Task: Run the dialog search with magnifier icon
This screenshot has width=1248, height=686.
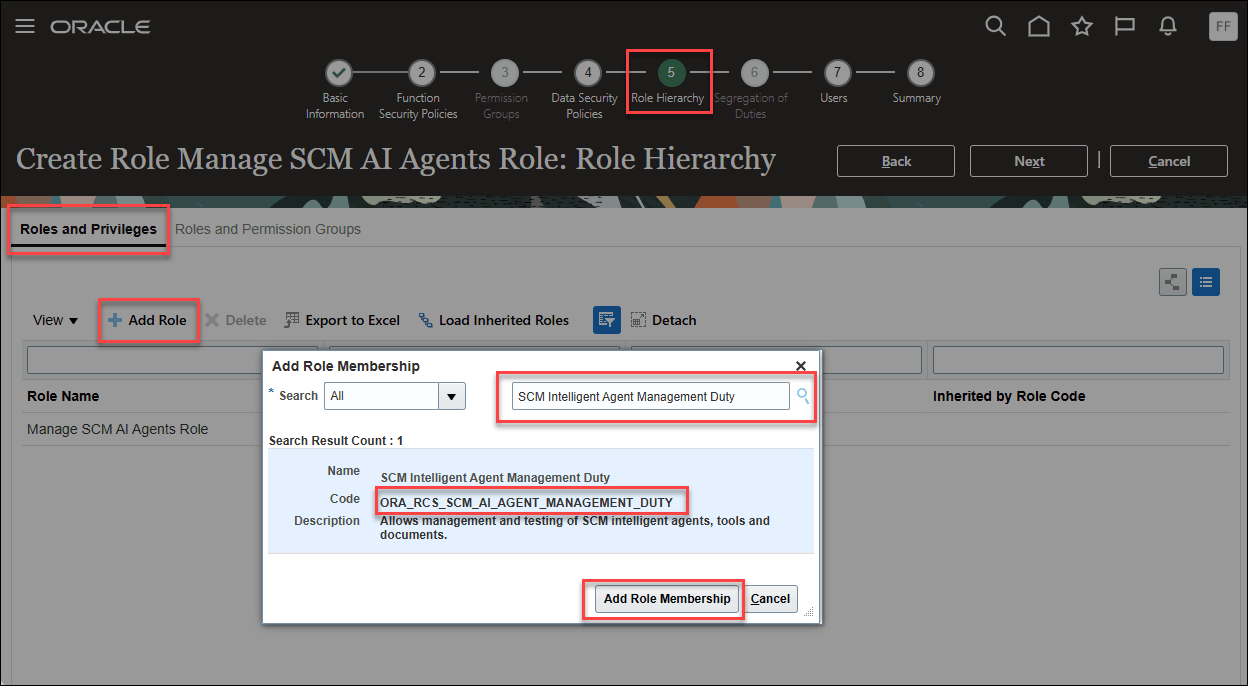Action: click(x=803, y=396)
